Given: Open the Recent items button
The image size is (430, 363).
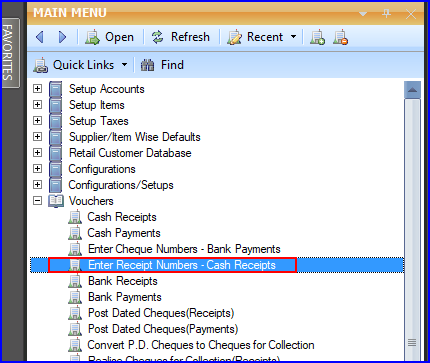Looking at the screenshot, I should pos(255,37).
